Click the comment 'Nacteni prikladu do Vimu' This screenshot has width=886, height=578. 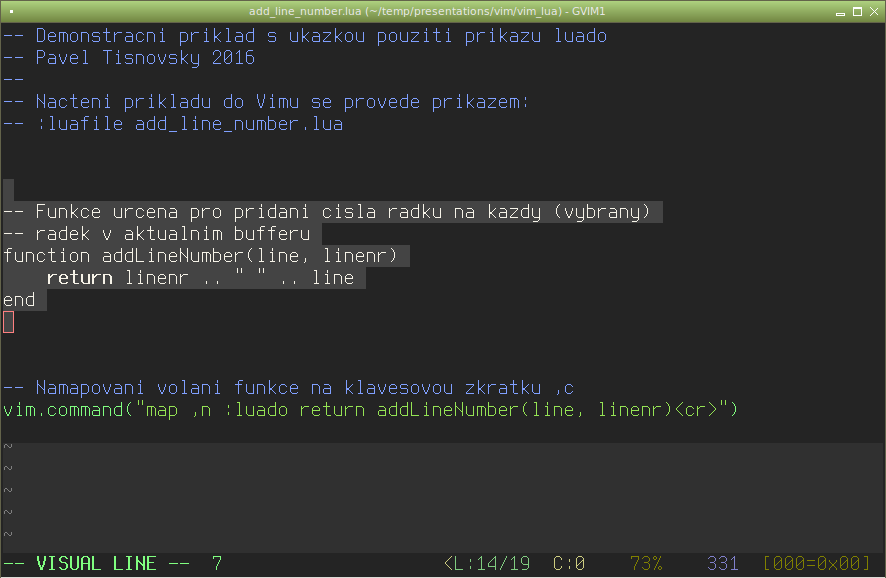pos(266,102)
